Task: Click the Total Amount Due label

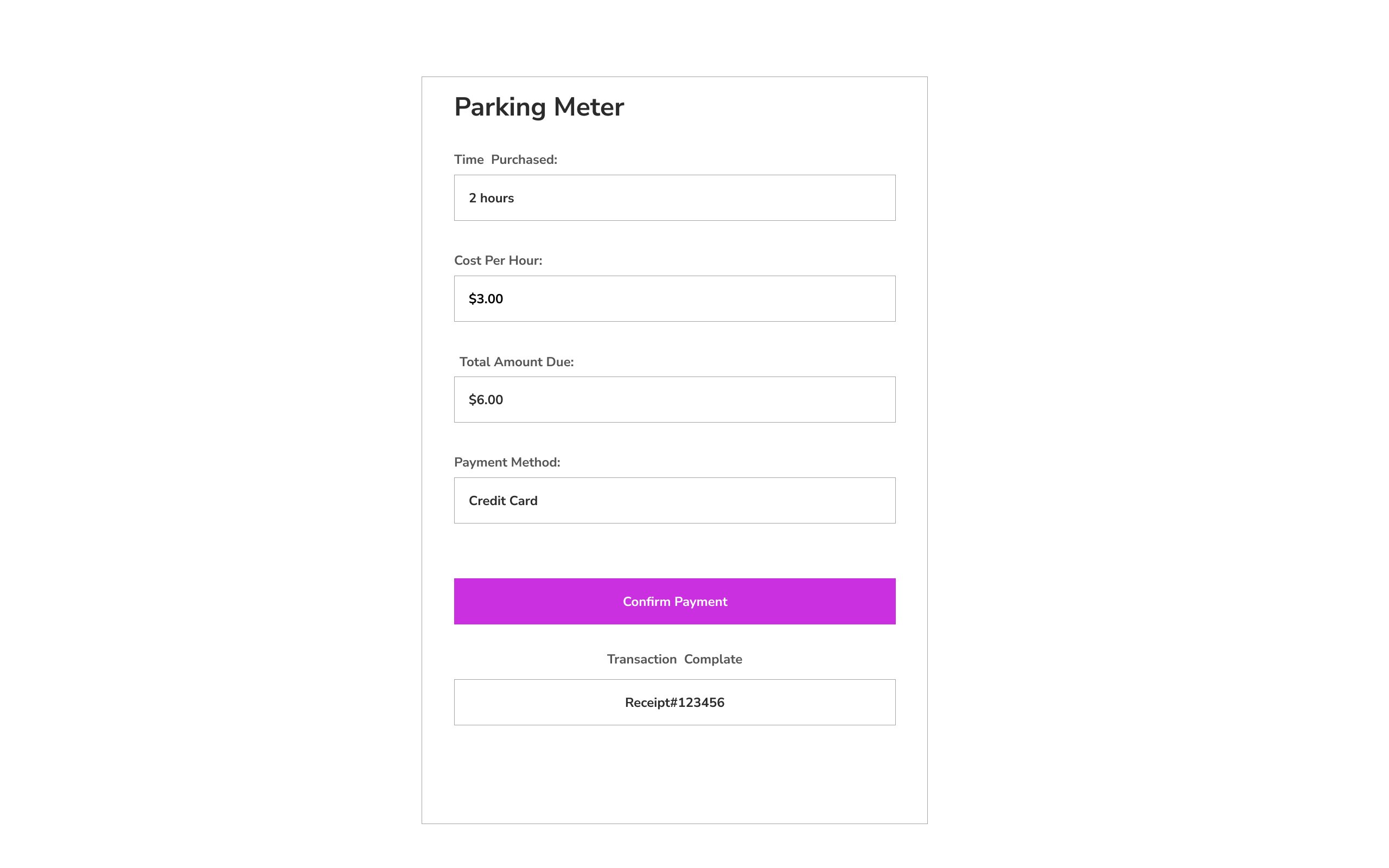Action: (x=517, y=362)
